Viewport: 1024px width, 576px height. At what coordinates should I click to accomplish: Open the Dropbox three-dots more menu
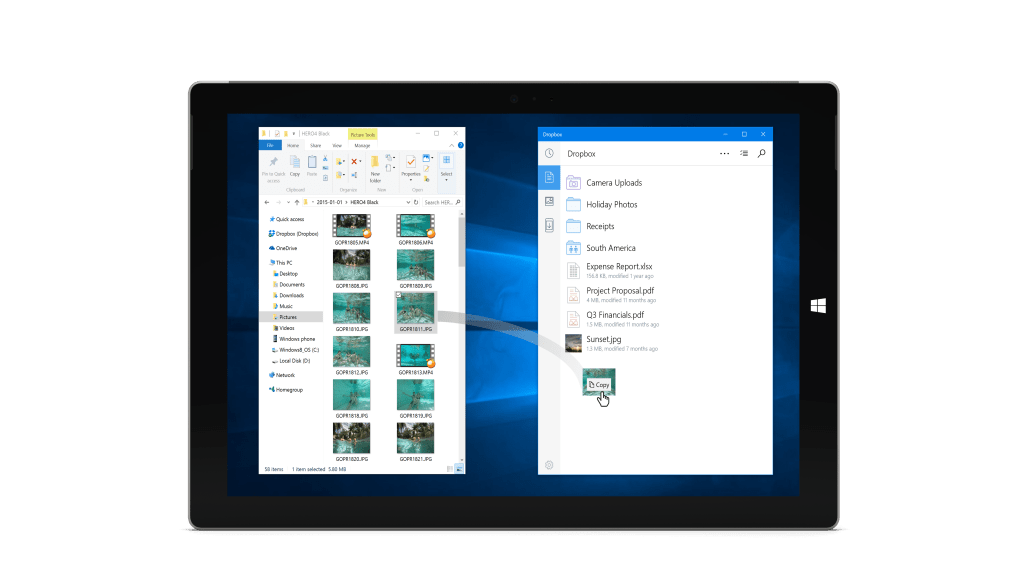(724, 153)
